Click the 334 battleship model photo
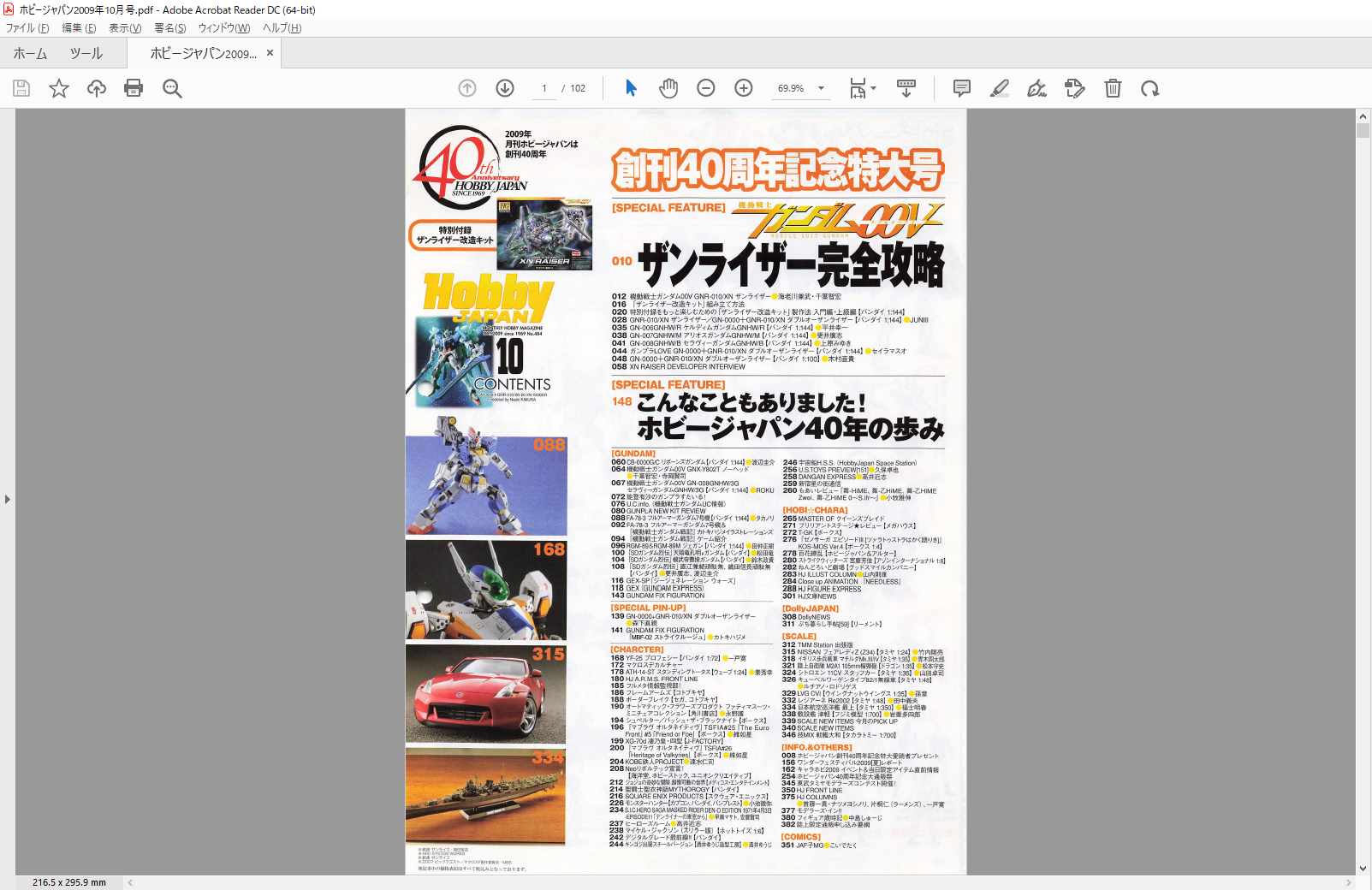The image size is (1372, 890). (486, 797)
